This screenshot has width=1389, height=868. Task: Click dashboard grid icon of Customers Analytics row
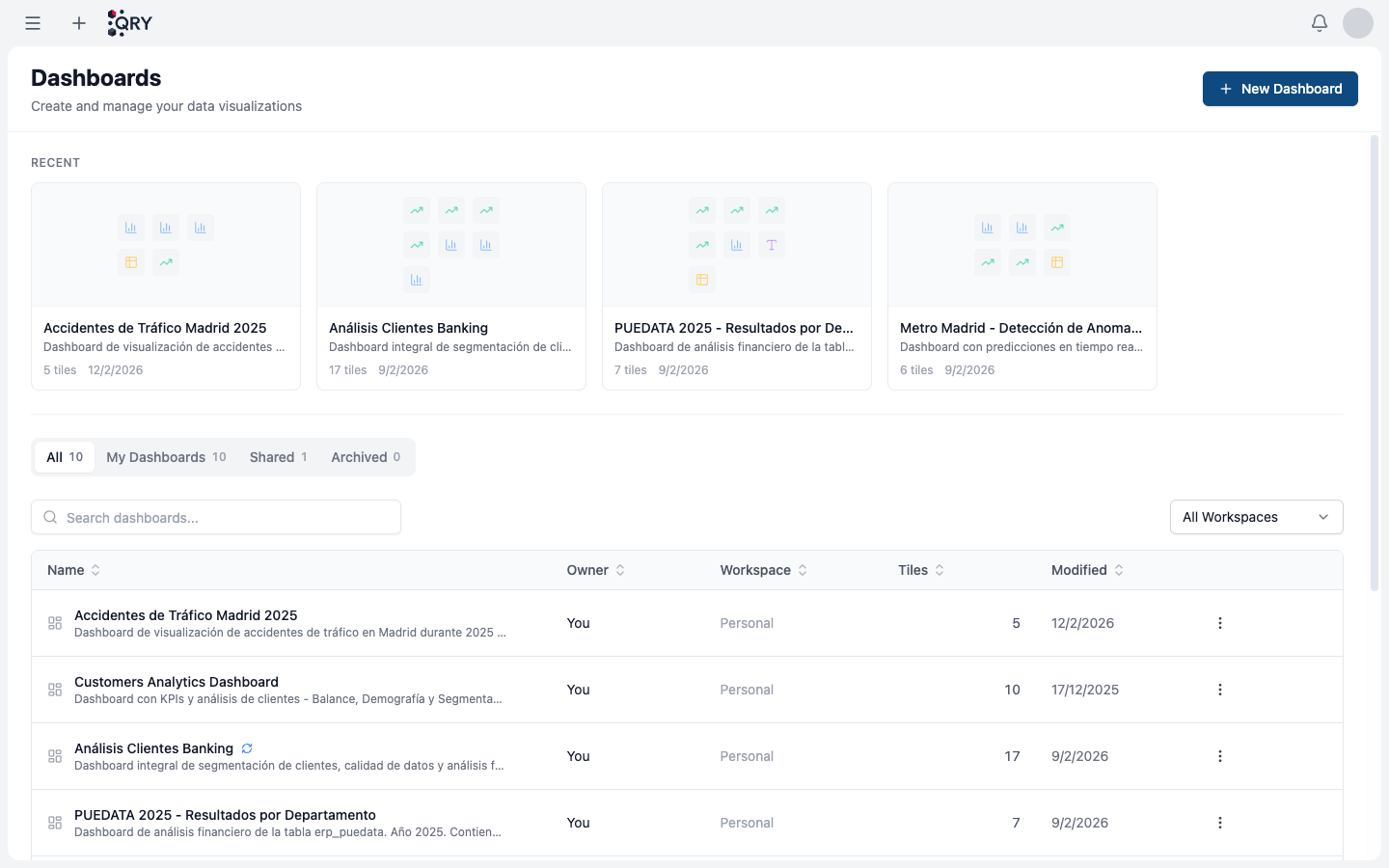click(55, 690)
